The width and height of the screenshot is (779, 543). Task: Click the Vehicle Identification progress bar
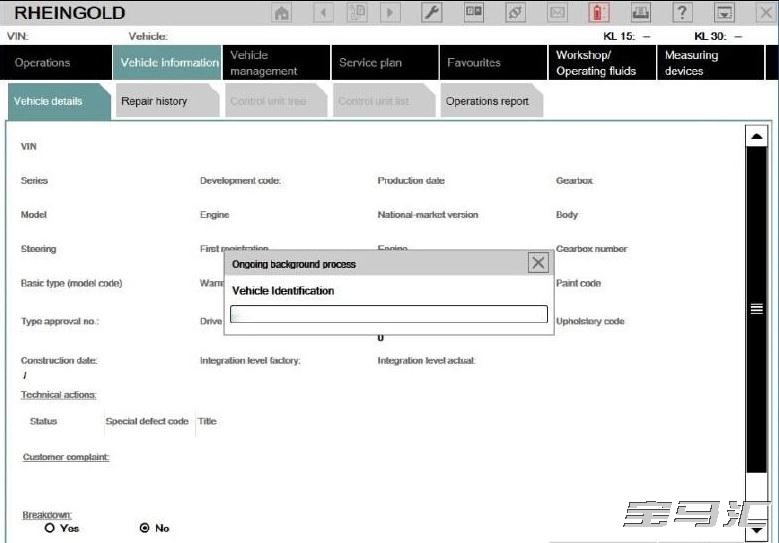tap(389, 314)
